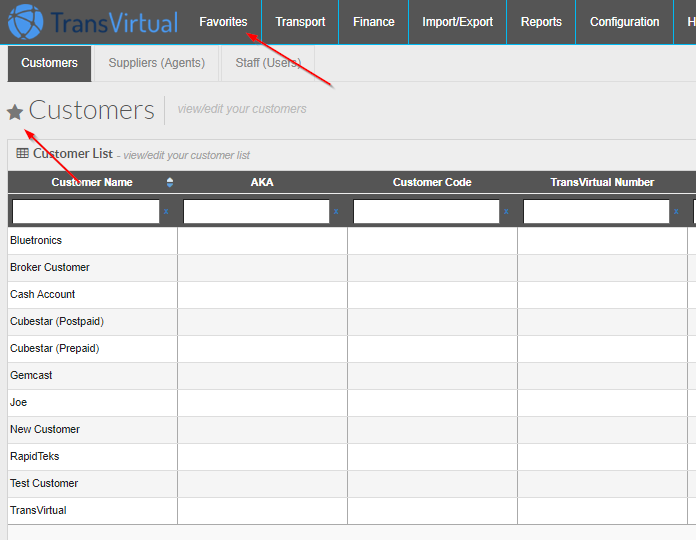Click the TransVirtual Number column header
The height and width of the screenshot is (540, 696).
pos(602,182)
